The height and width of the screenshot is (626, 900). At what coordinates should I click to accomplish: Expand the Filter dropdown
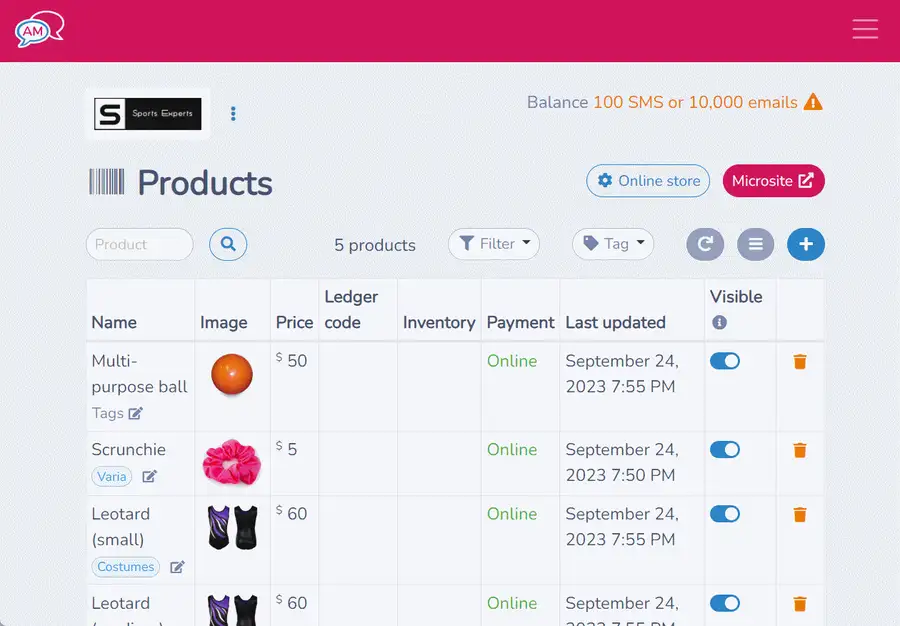tap(494, 244)
